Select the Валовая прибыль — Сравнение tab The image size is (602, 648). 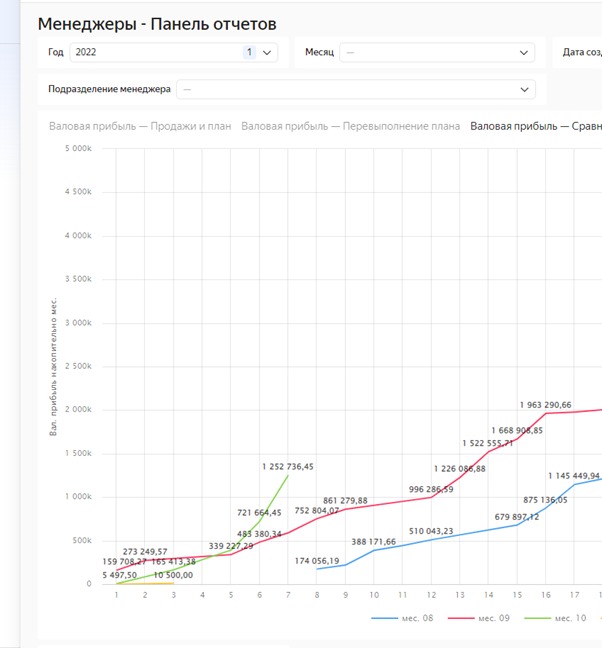535,126
